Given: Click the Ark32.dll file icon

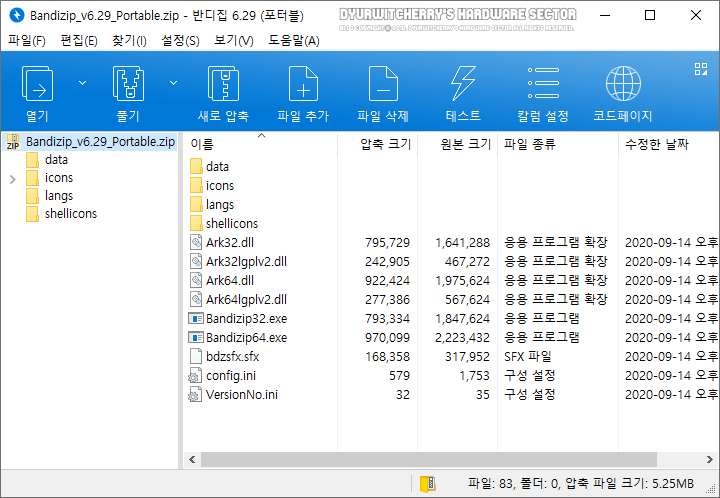Looking at the screenshot, I should coord(196,242).
